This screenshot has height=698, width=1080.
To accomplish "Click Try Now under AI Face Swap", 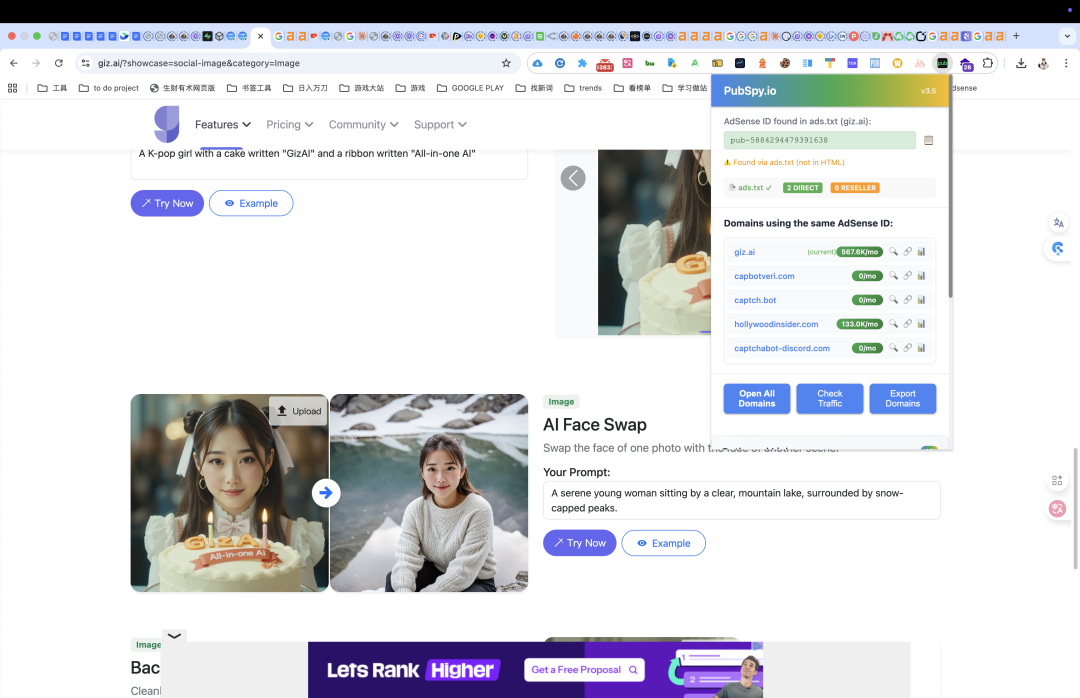I will (x=579, y=543).
